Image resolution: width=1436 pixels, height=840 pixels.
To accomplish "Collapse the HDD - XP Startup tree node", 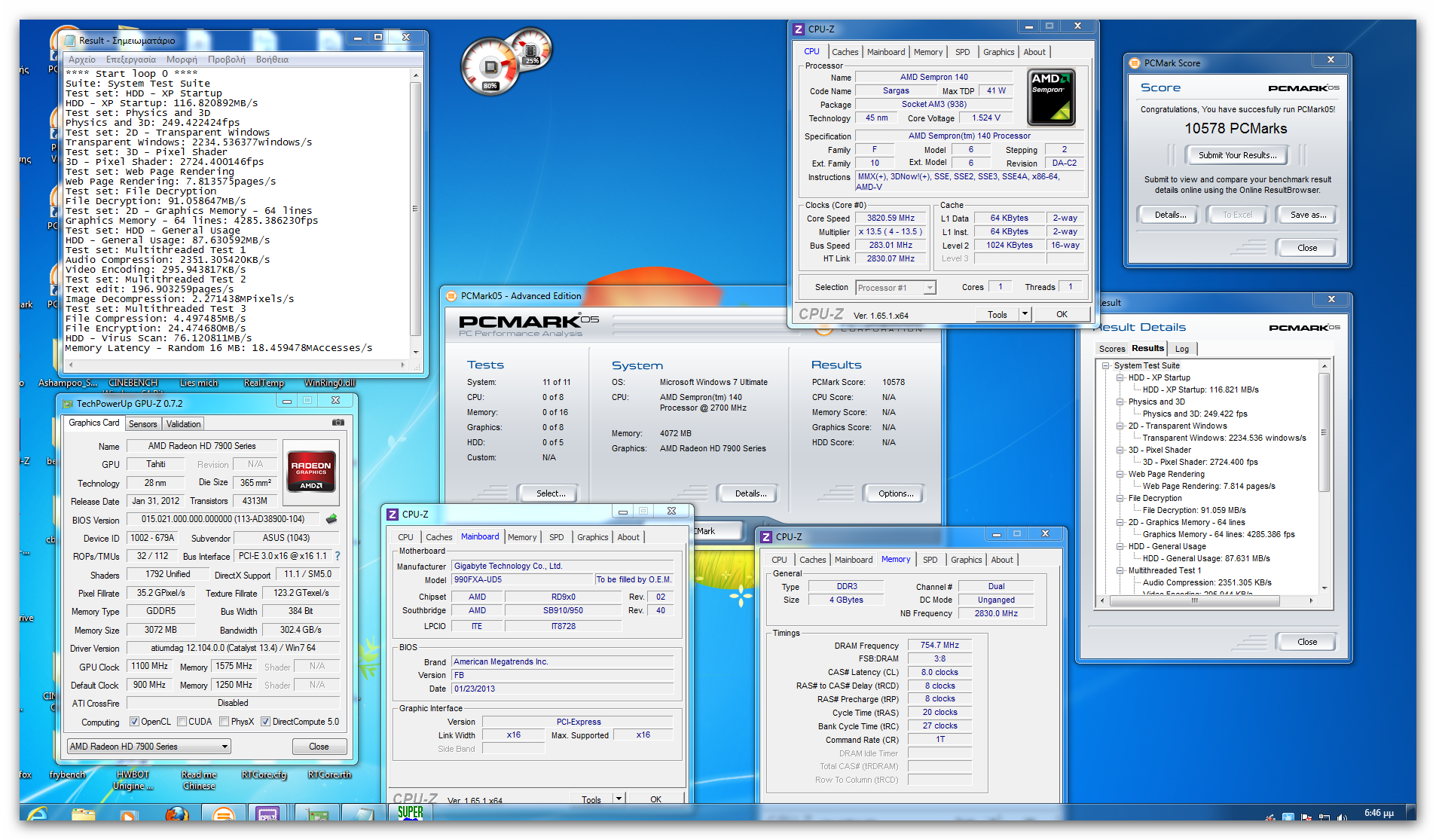I will click(x=1120, y=378).
